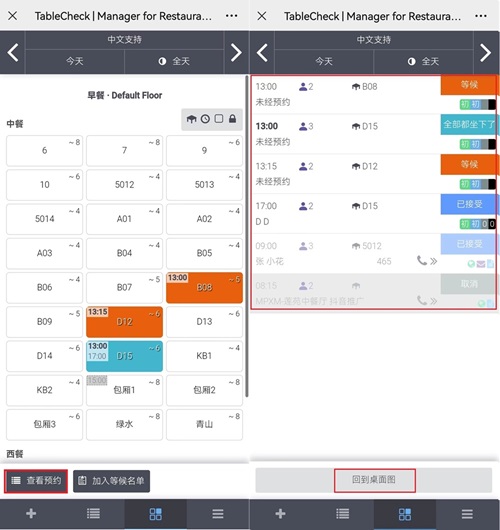500x530 pixels.
Task: Go to next day with left panel right arrow
Action: [236, 52]
